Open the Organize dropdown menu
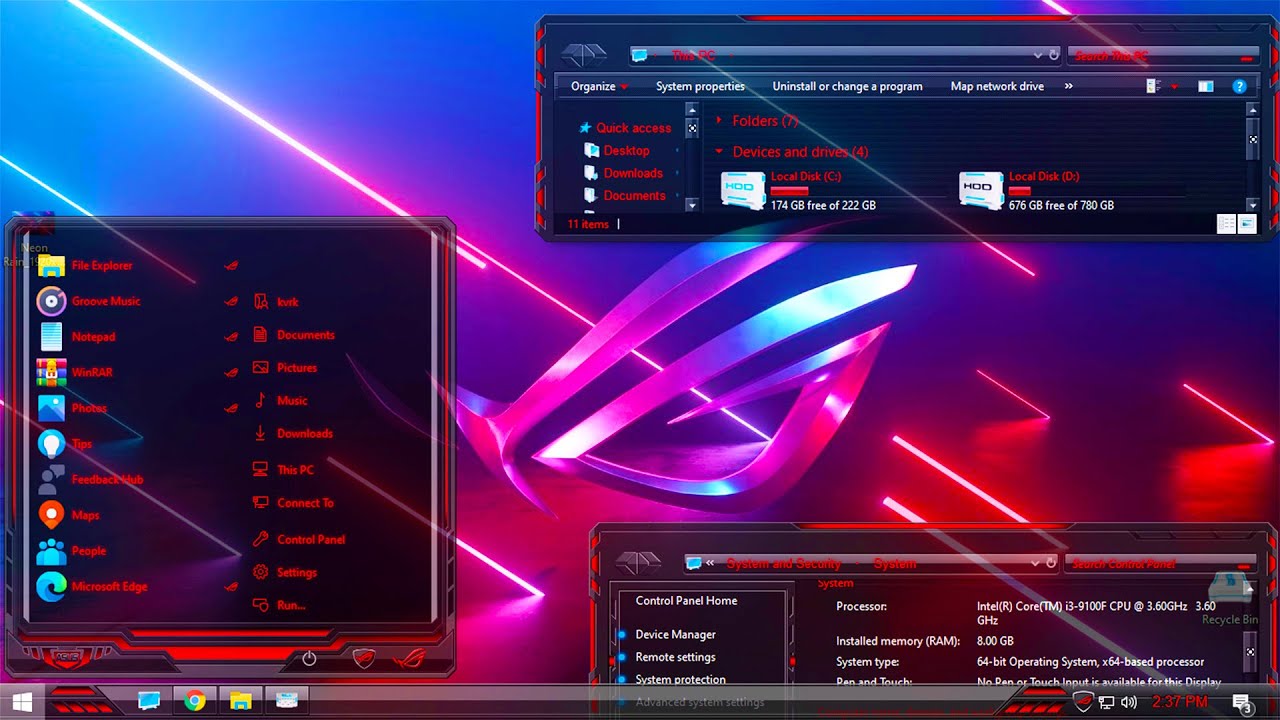1280x720 pixels. [x=599, y=86]
